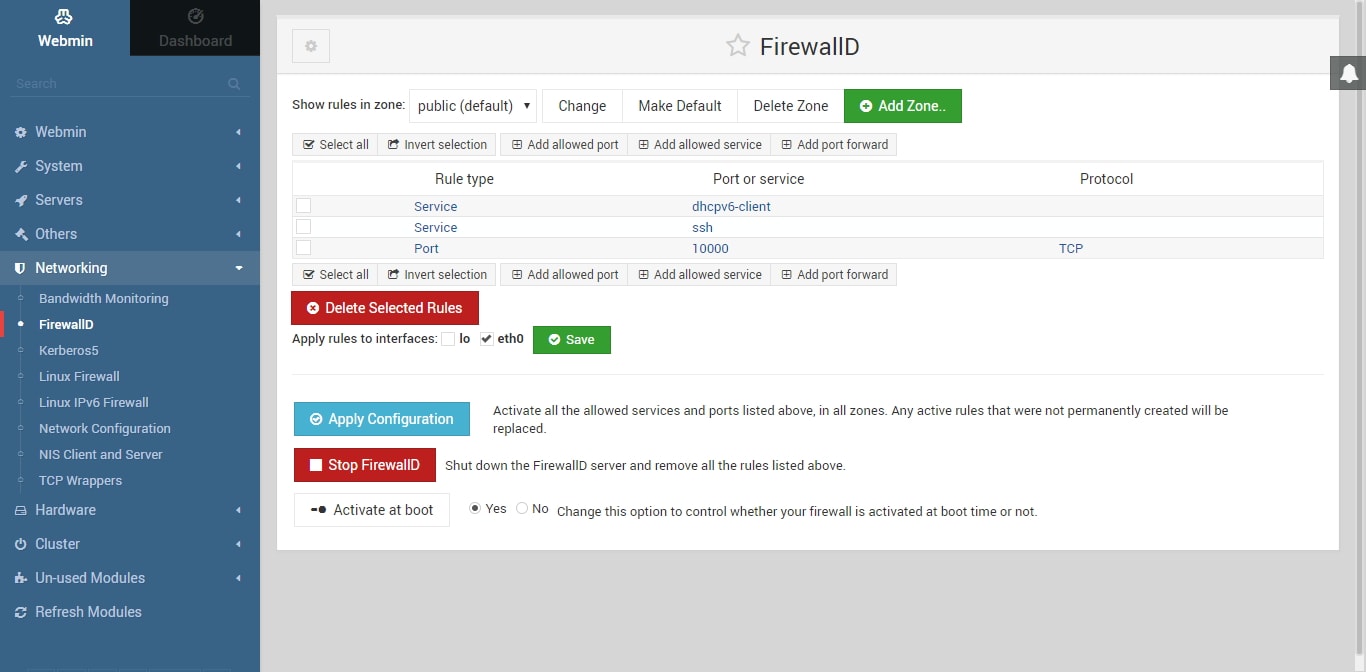
Task: Open the zone dropdown showing public (default)
Action: [x=473, y=106]
